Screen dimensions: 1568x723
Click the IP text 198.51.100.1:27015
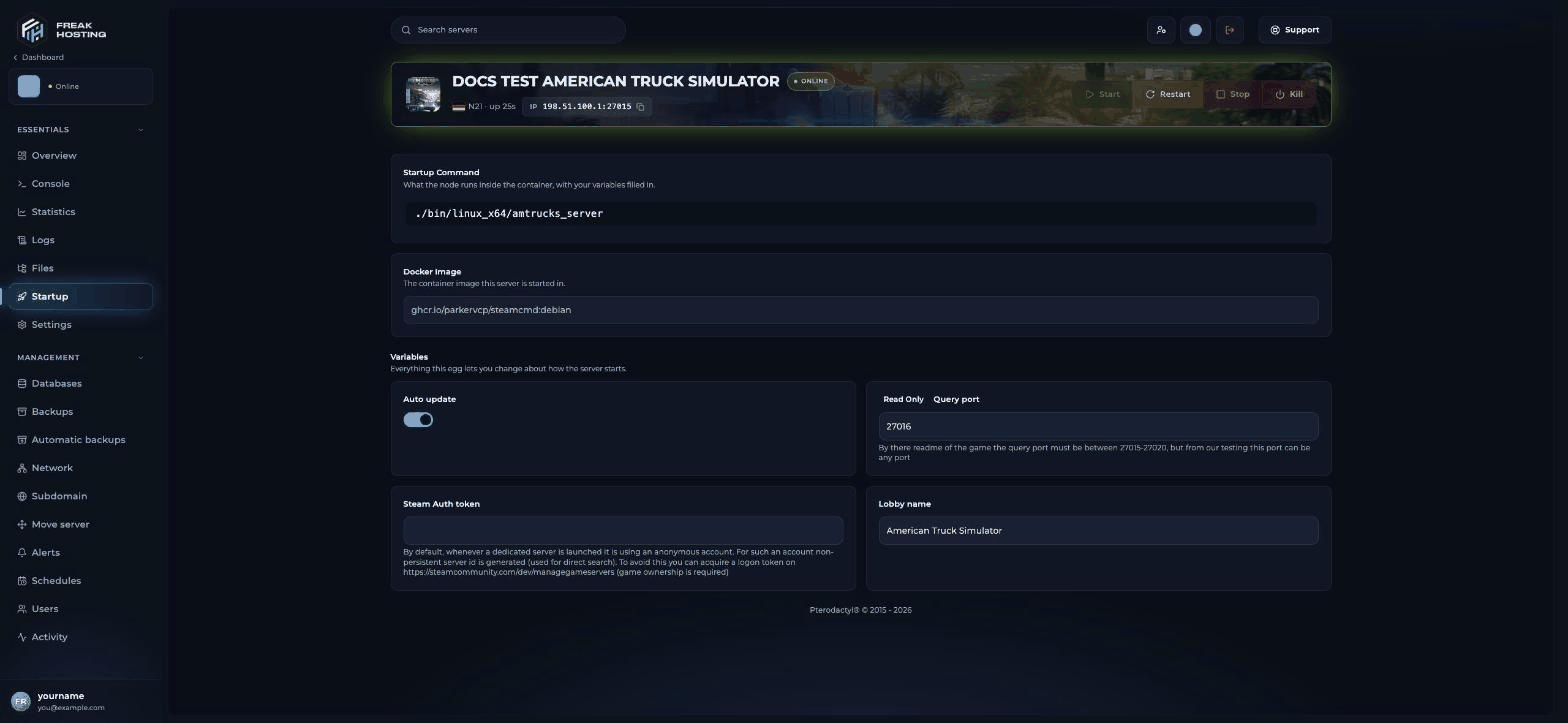[x=587, y=107]
